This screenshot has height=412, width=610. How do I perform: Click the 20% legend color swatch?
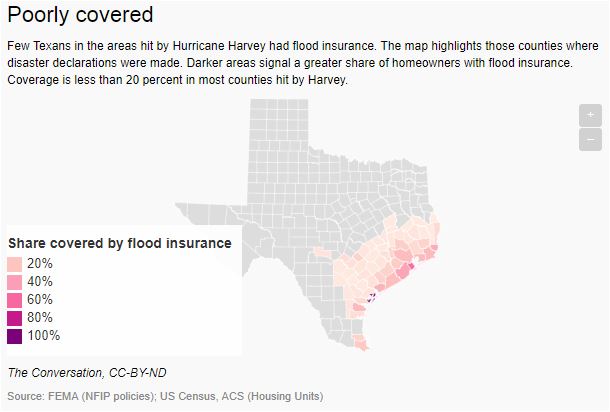click(14, 264)
